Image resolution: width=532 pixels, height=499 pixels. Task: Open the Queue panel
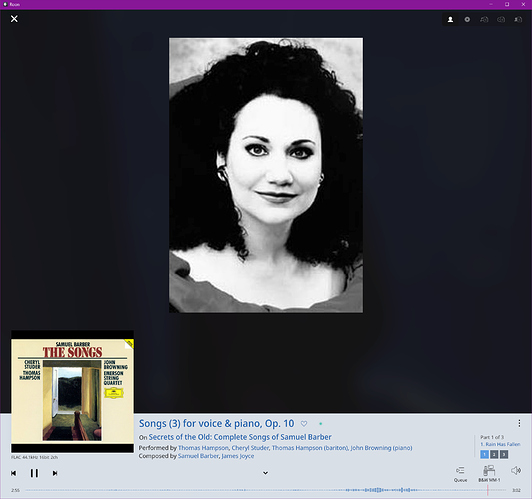pyautogui.click(x=460, y=474)
